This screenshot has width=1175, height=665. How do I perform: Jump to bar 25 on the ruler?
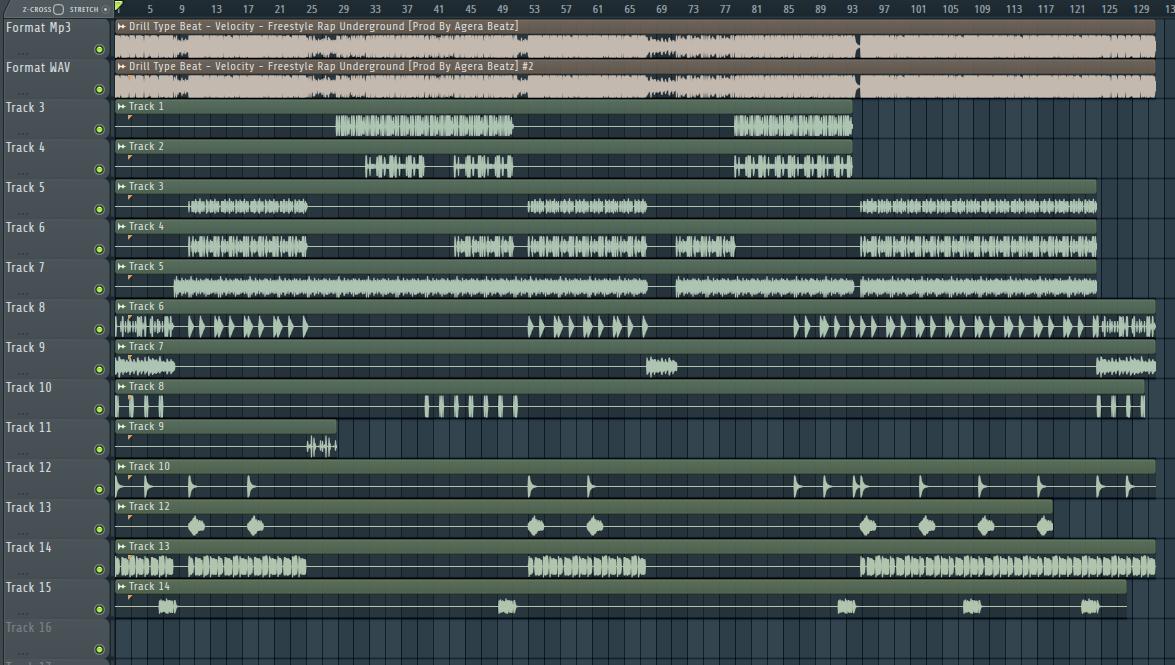tap(312, 9)
